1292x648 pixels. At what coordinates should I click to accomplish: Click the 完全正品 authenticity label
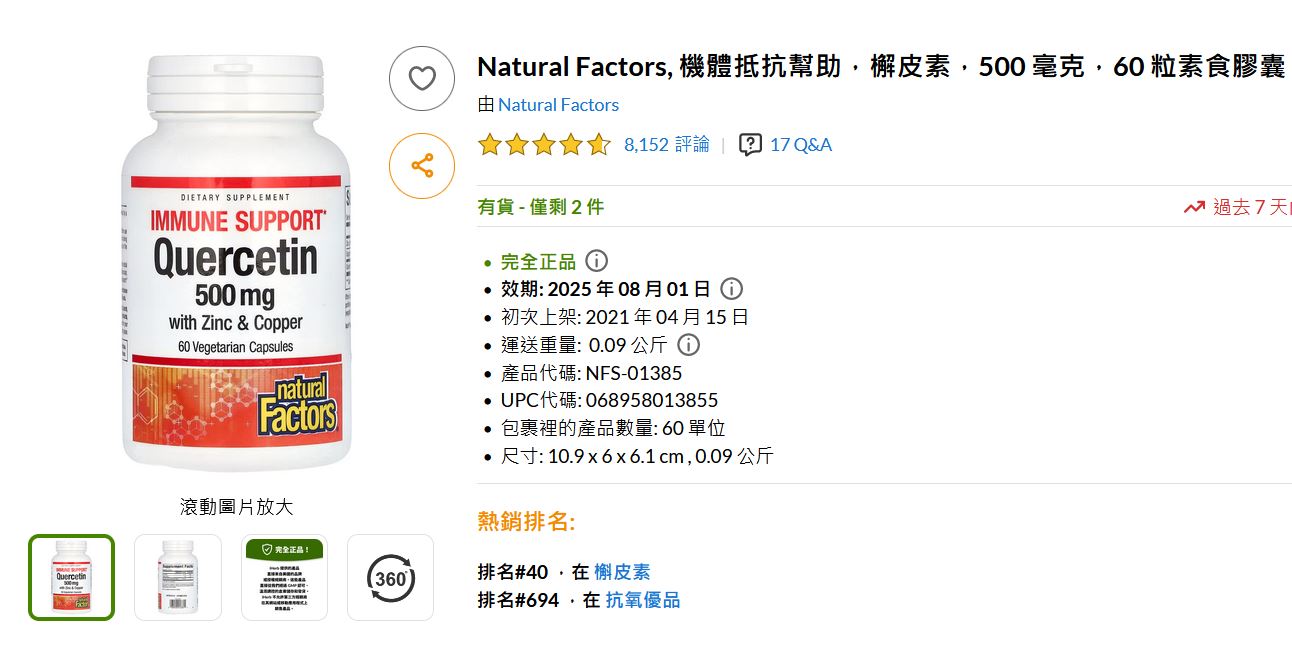pos(538,262)
